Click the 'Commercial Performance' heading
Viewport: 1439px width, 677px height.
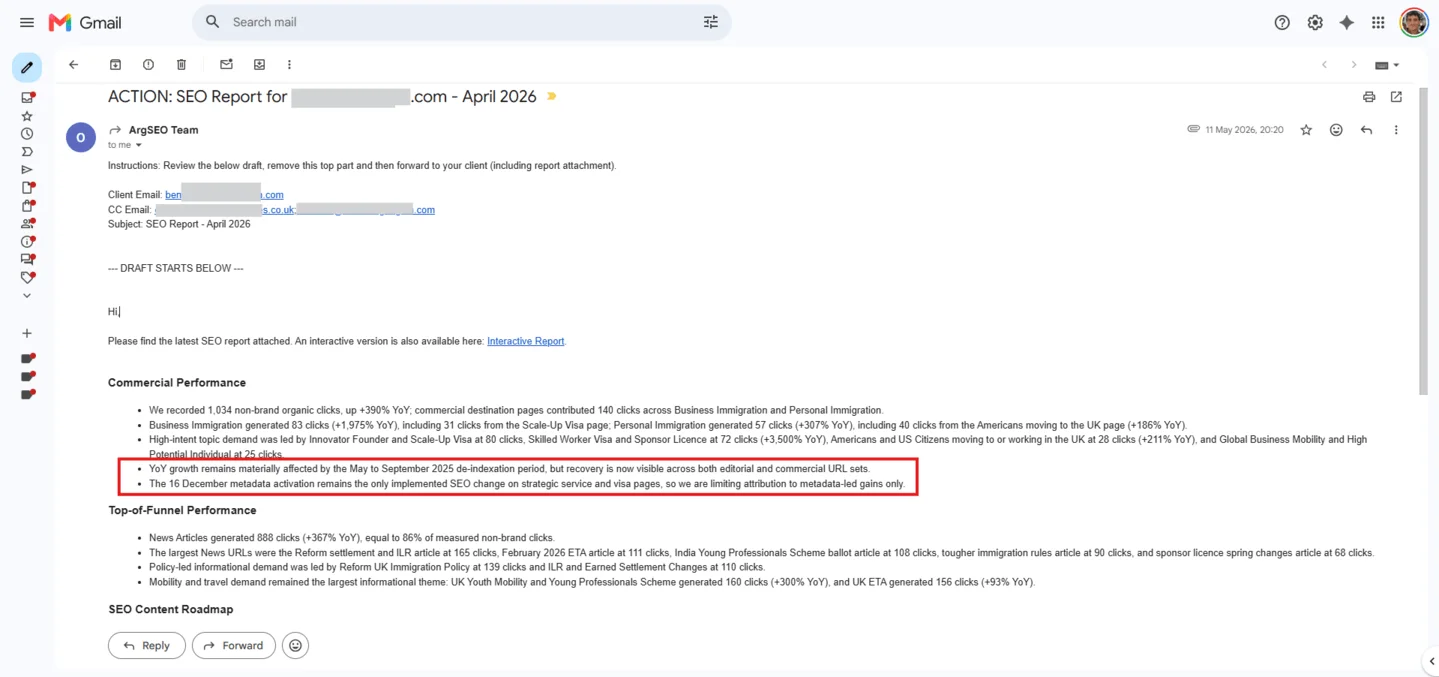tap(177, 383)
